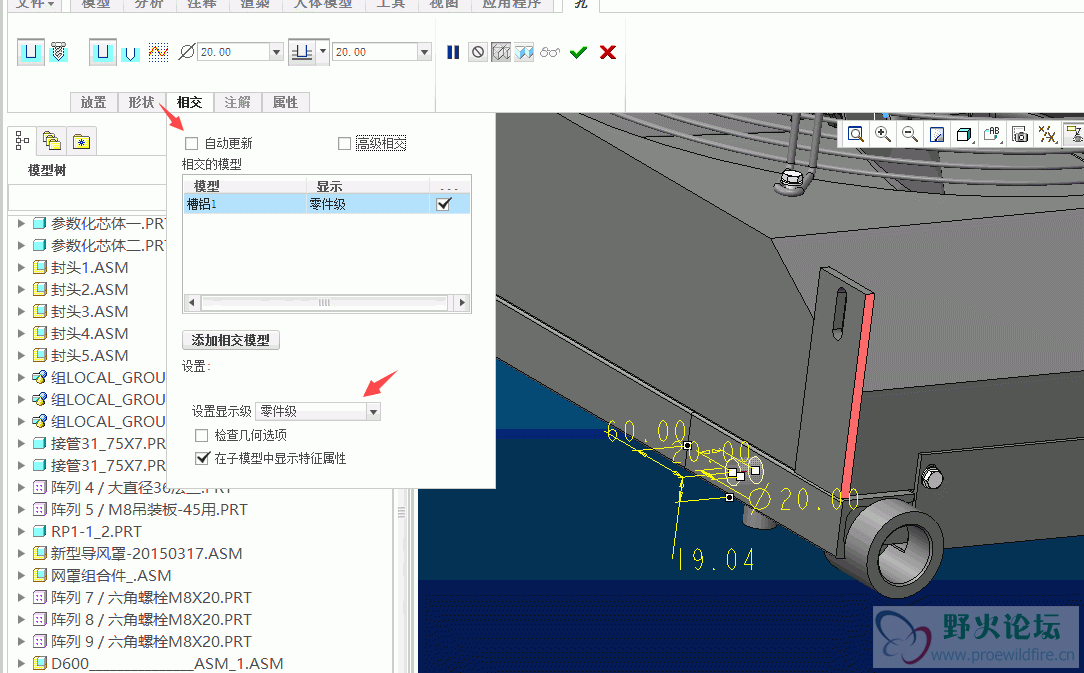
Task: Enable the 检查几何选项 checkbox
Action: [202, 435]
